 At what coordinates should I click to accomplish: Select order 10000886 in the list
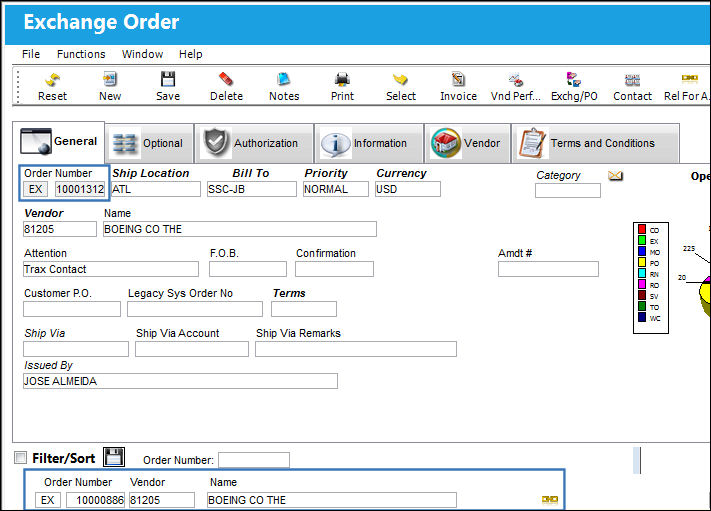coord(95,500)
